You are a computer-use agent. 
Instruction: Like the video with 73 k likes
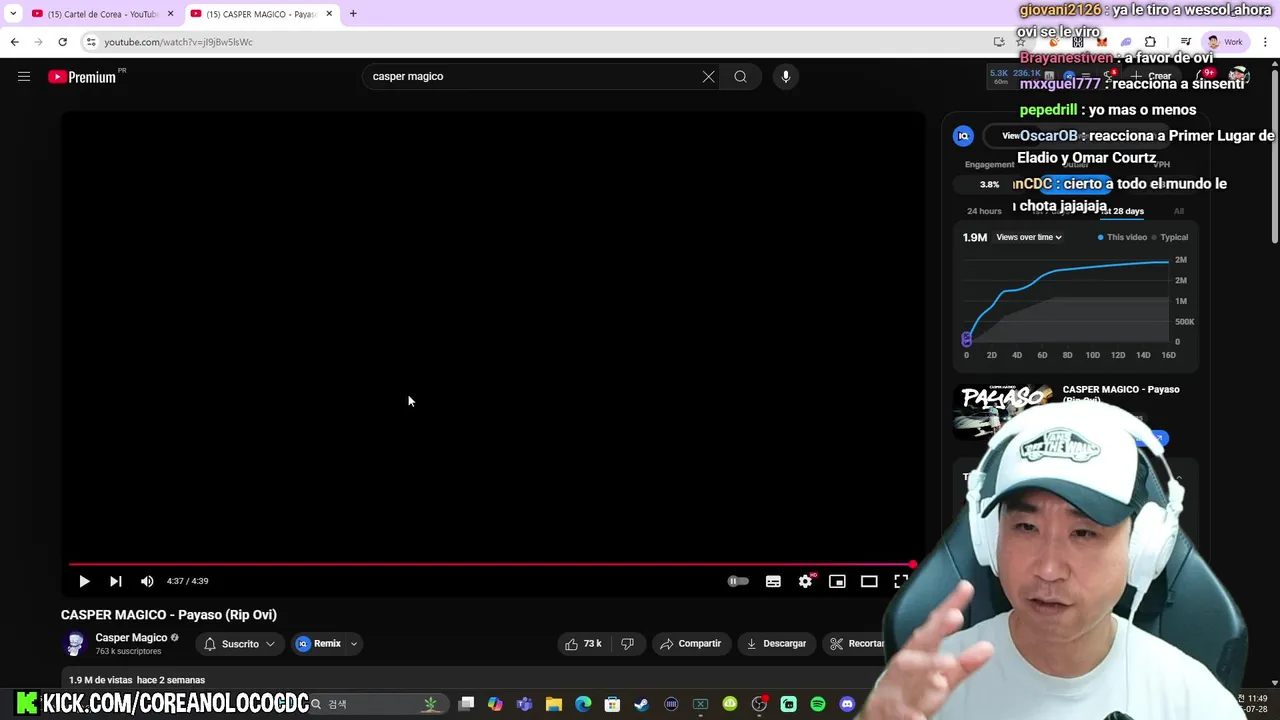coord(583,644)
